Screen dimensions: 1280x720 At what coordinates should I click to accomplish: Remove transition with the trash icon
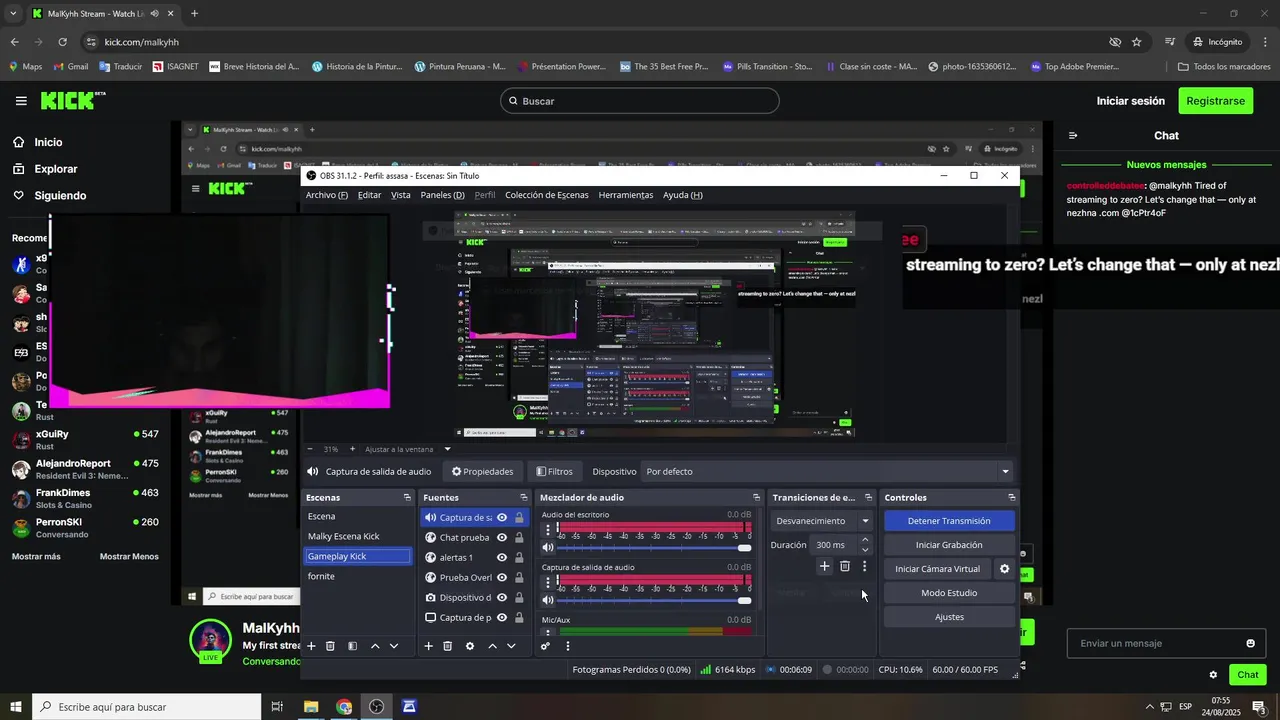[x=844, y=566]
